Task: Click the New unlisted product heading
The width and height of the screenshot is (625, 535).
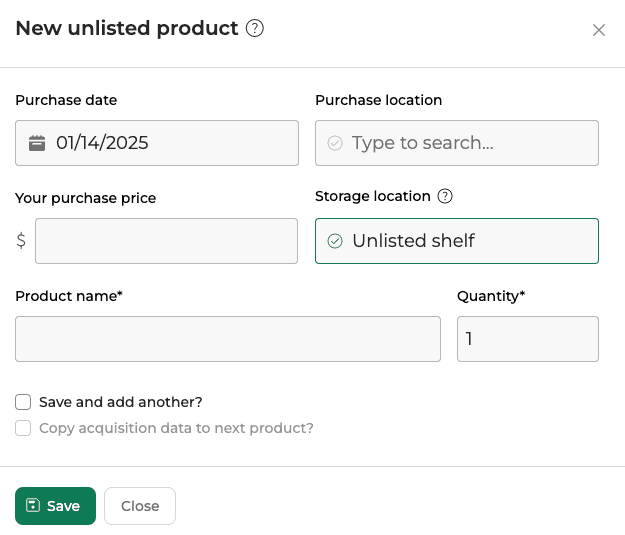Action: (x=127, y=28)
